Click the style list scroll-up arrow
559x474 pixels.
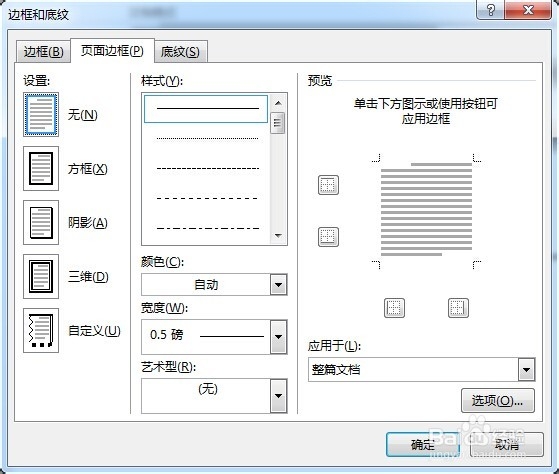click(x=278, y=103)
